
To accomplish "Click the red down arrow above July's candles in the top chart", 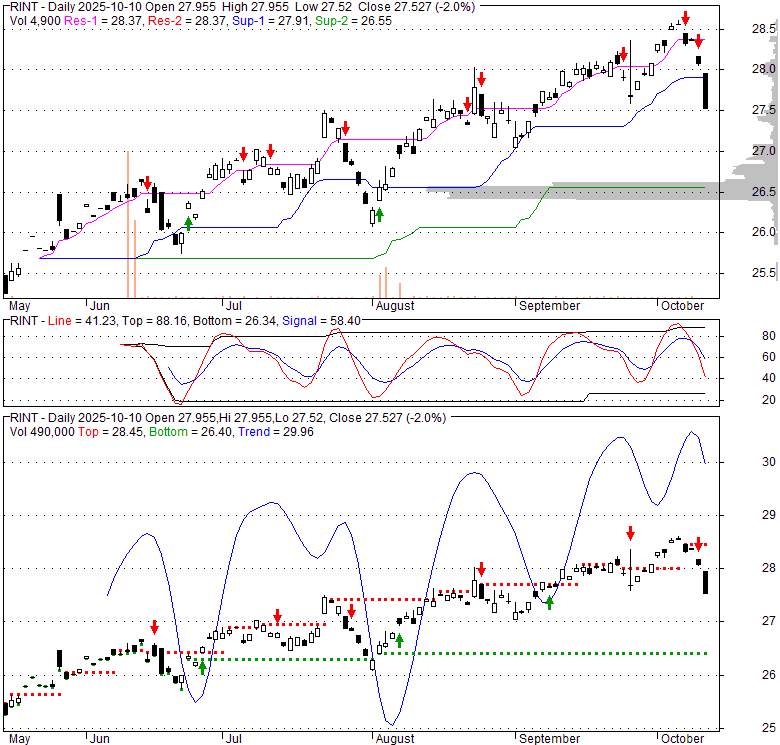I will 243,154.
